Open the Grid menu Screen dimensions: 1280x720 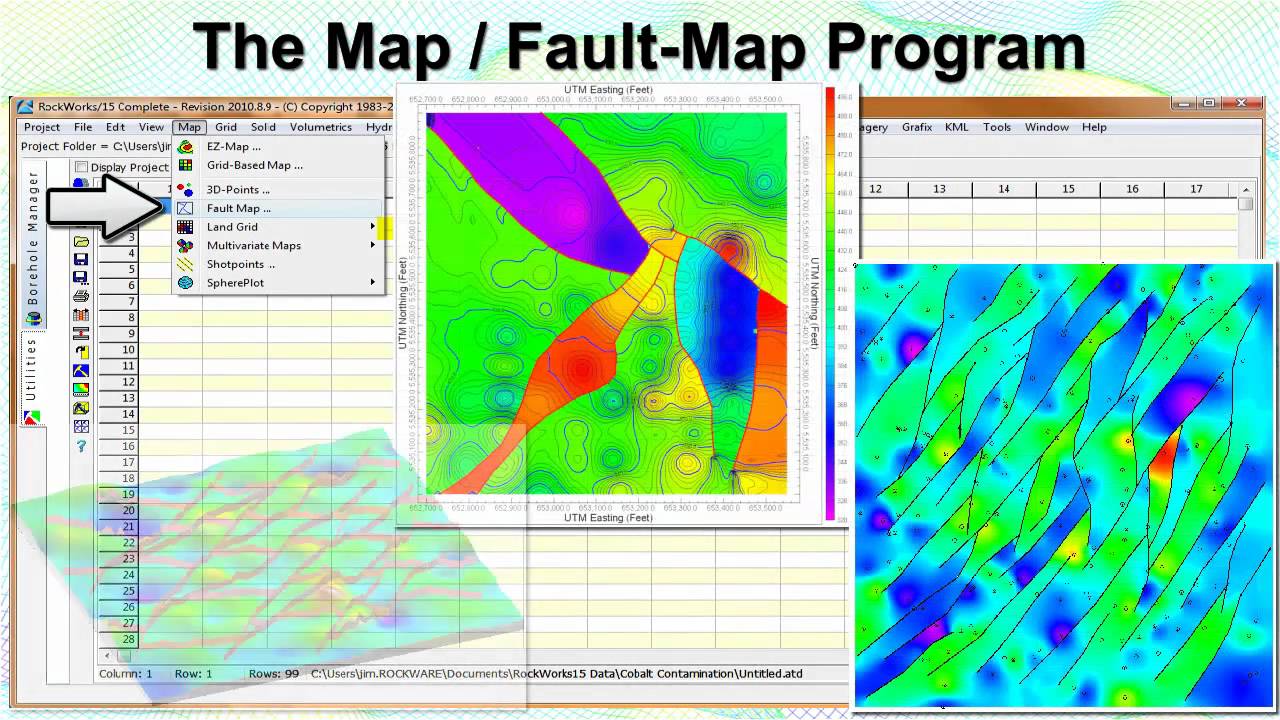point(226,127)
